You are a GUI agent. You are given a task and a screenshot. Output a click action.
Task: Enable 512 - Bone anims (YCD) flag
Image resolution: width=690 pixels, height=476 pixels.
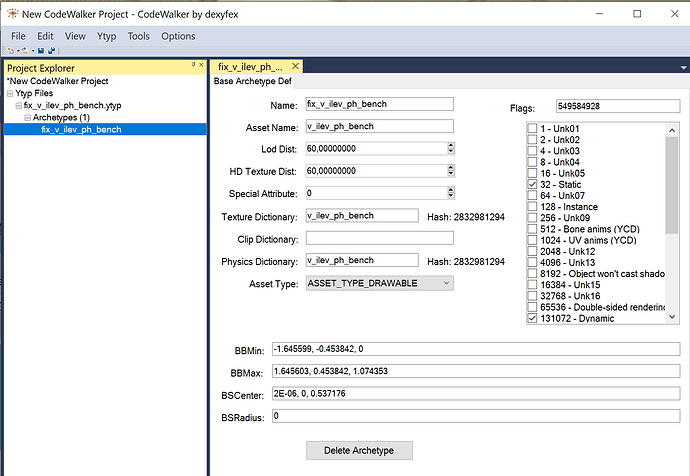(x=532, y=229)
